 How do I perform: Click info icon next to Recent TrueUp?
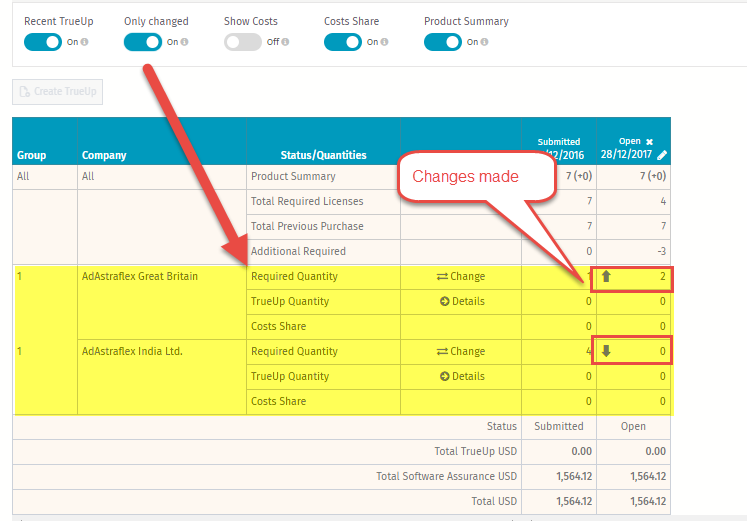pyautogui.click(x=85, y=42)
